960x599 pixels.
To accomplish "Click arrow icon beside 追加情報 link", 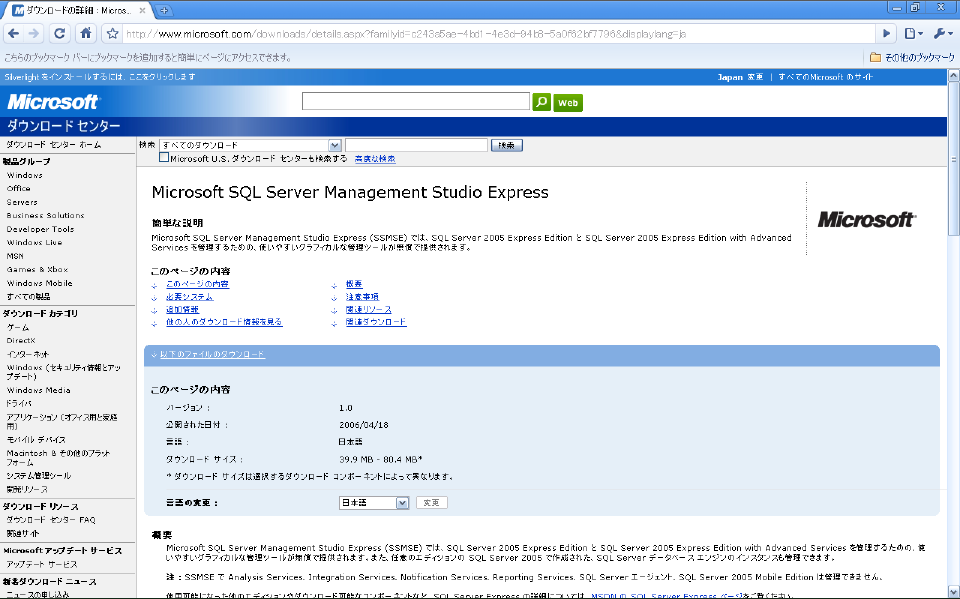I will coord(154,311).
